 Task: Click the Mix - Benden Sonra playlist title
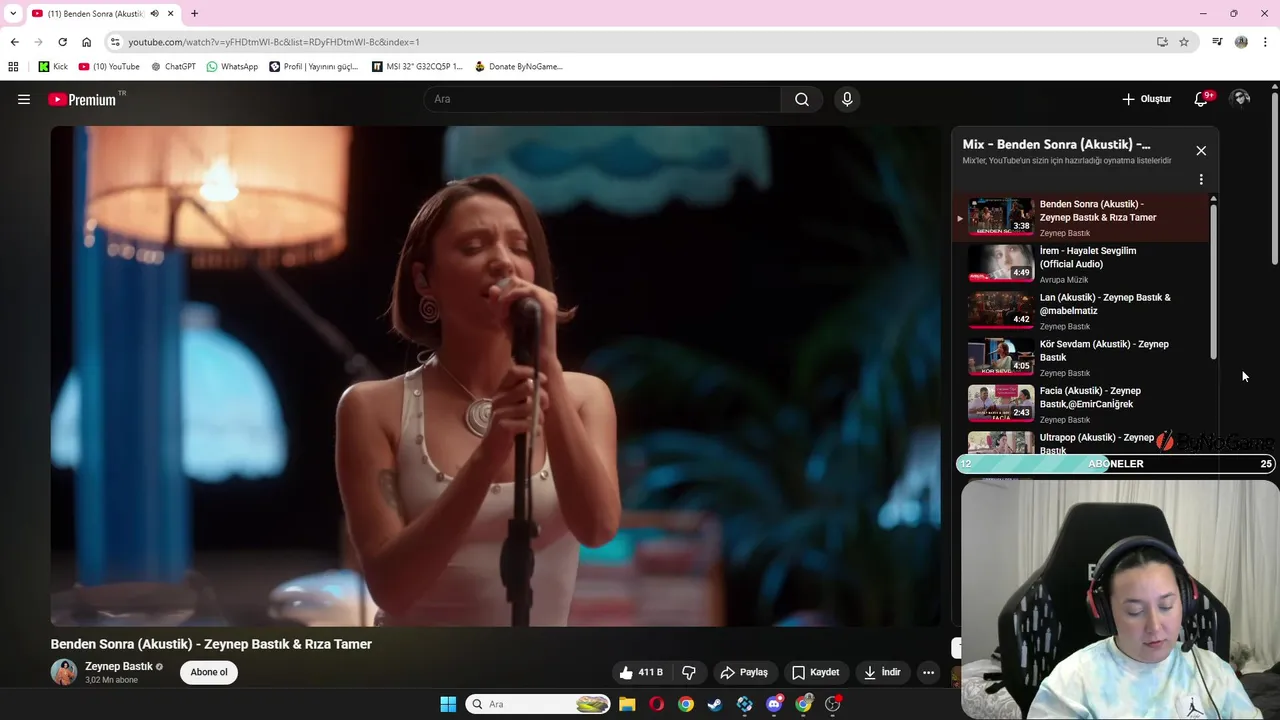1056,145
